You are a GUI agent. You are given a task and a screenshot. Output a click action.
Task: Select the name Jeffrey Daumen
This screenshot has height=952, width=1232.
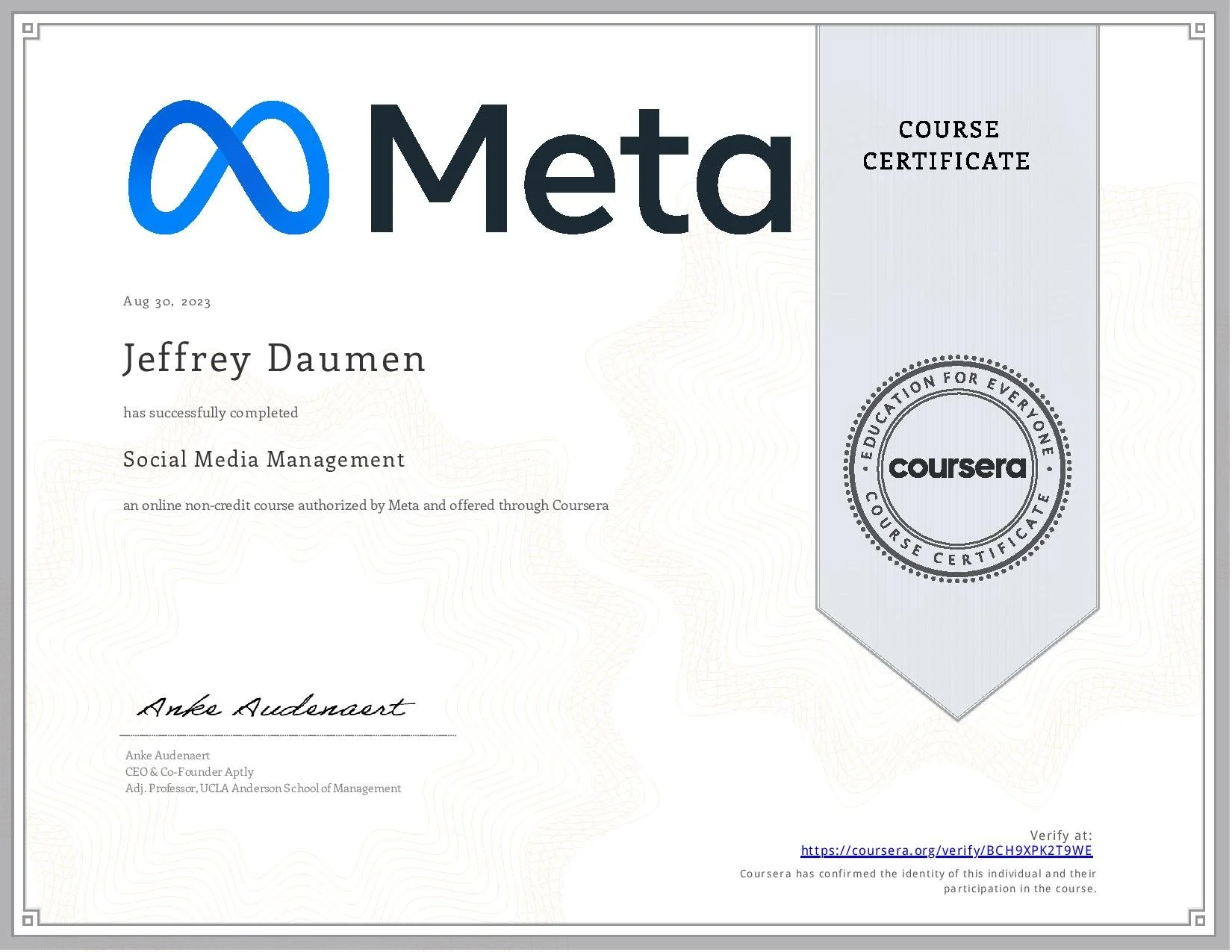(x=274, y=358)
